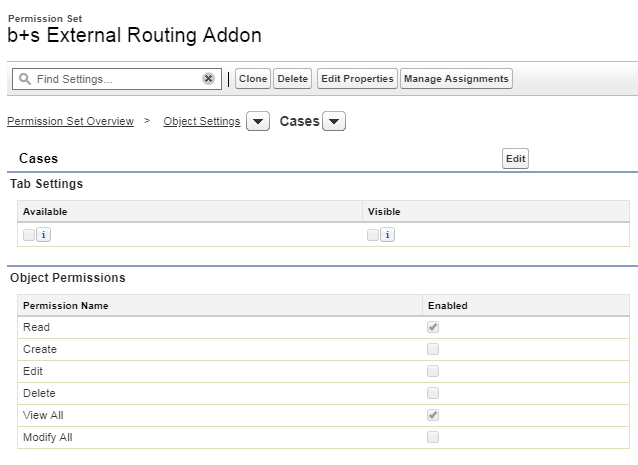Click the Permission Set label above the title
The width and height of the screenshot is (638, 465).
45,19
